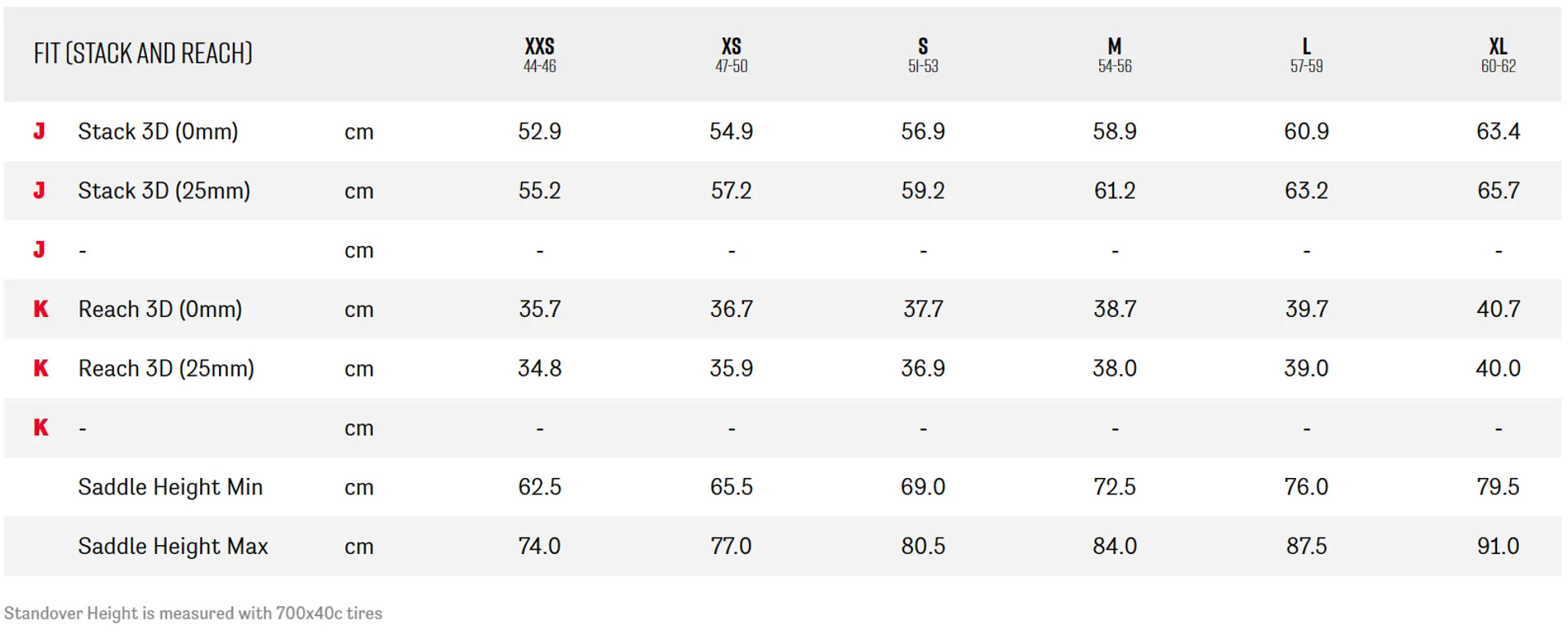Click the Saddle Height Max row label

pos(173,546)
